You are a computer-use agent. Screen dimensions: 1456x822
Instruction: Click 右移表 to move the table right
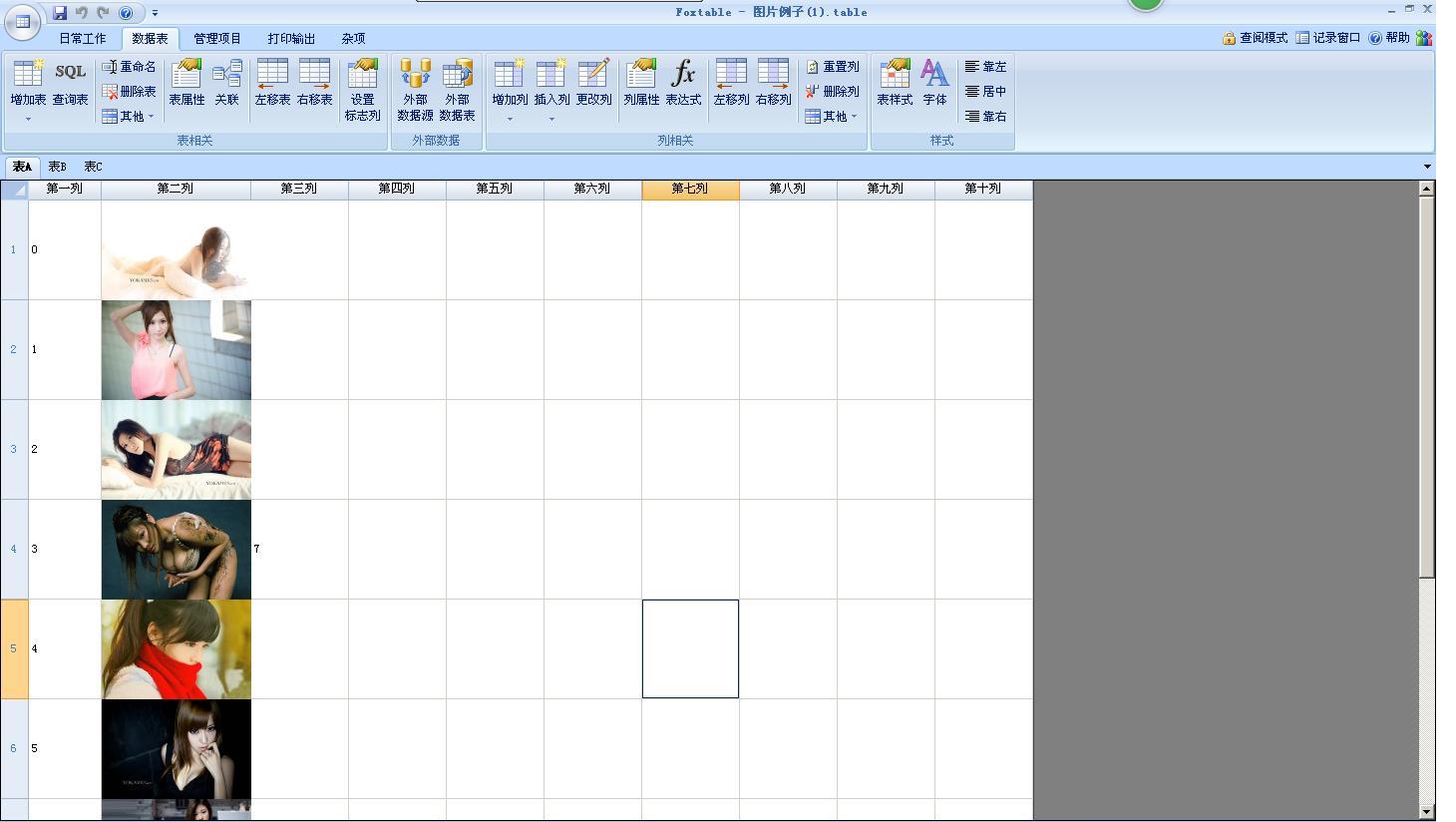[x=314, y=82]
